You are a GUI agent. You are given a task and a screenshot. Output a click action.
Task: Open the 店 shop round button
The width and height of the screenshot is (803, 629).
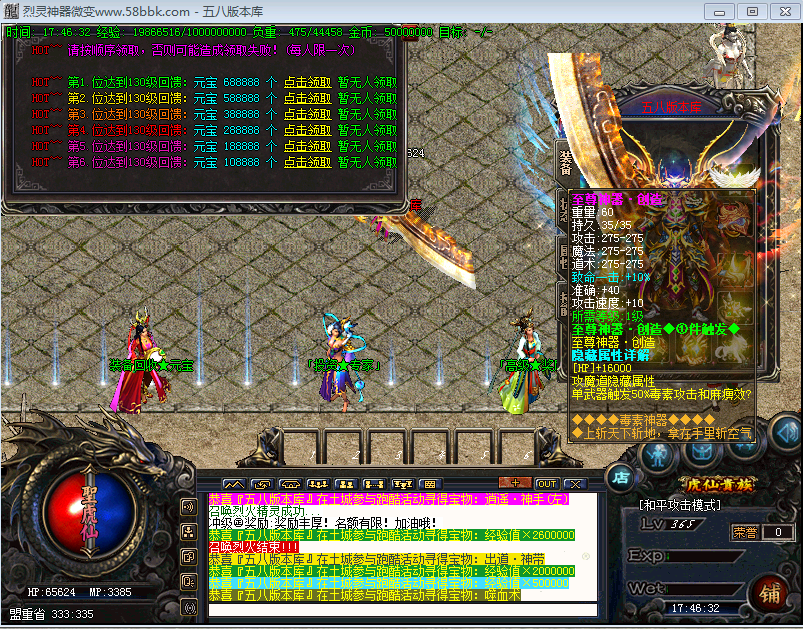coord(621,478)
